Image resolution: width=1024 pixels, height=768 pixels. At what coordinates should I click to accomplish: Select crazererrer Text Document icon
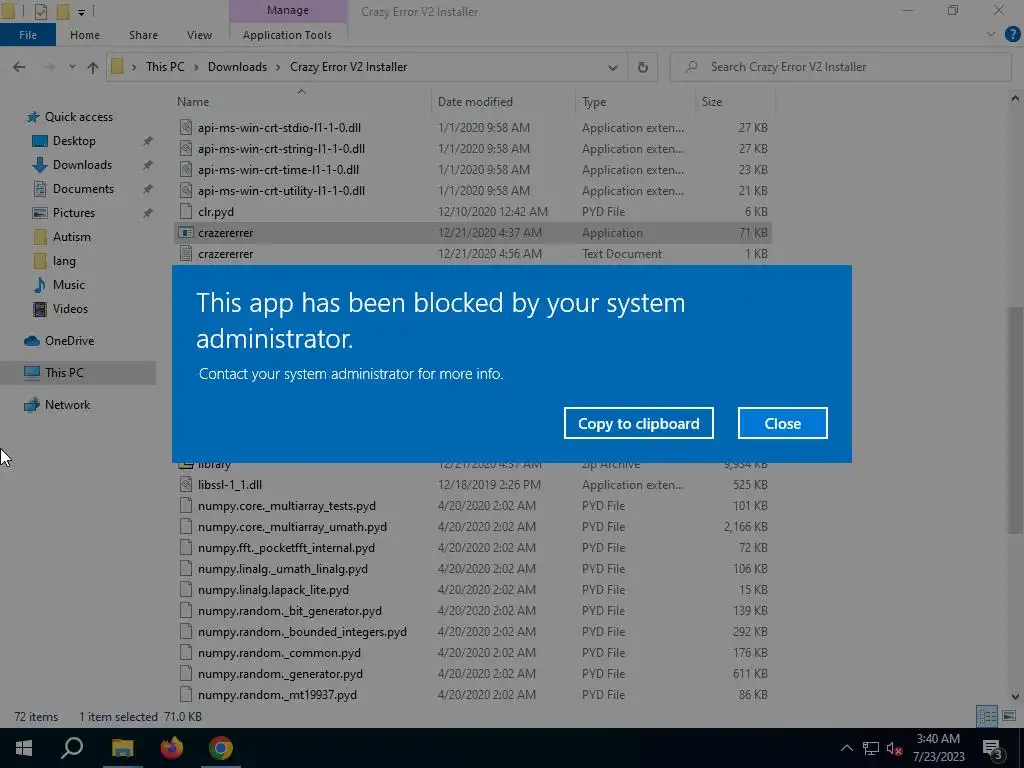tap(186, 253)
